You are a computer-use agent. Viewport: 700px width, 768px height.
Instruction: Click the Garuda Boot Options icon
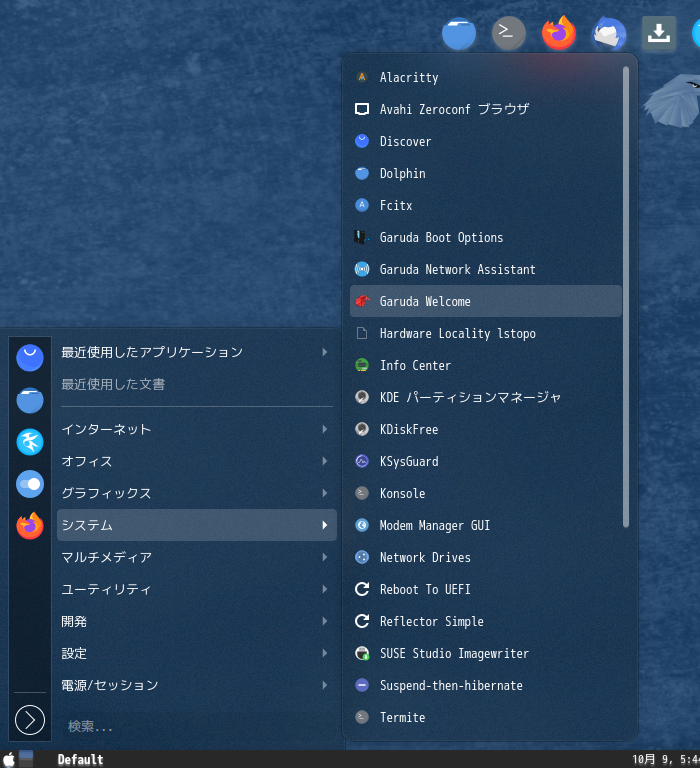(362, 238)
